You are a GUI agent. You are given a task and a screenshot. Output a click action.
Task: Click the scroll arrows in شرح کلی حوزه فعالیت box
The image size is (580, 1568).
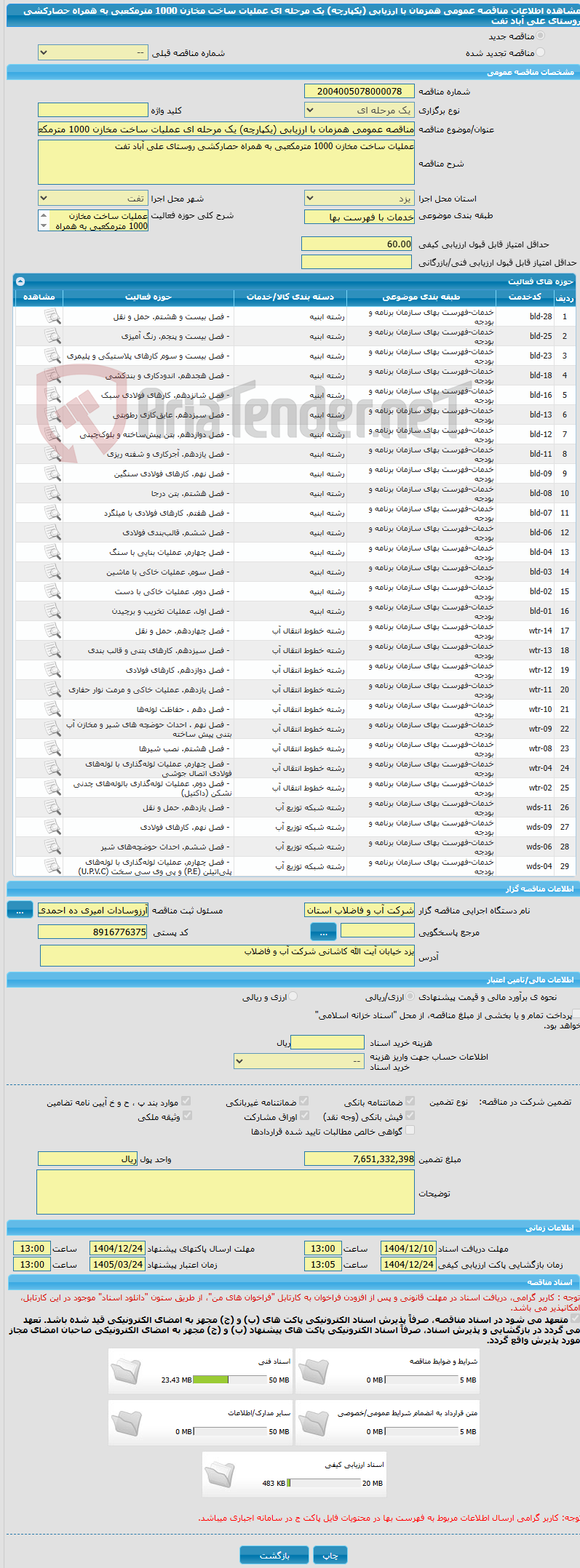coord(44,220)
